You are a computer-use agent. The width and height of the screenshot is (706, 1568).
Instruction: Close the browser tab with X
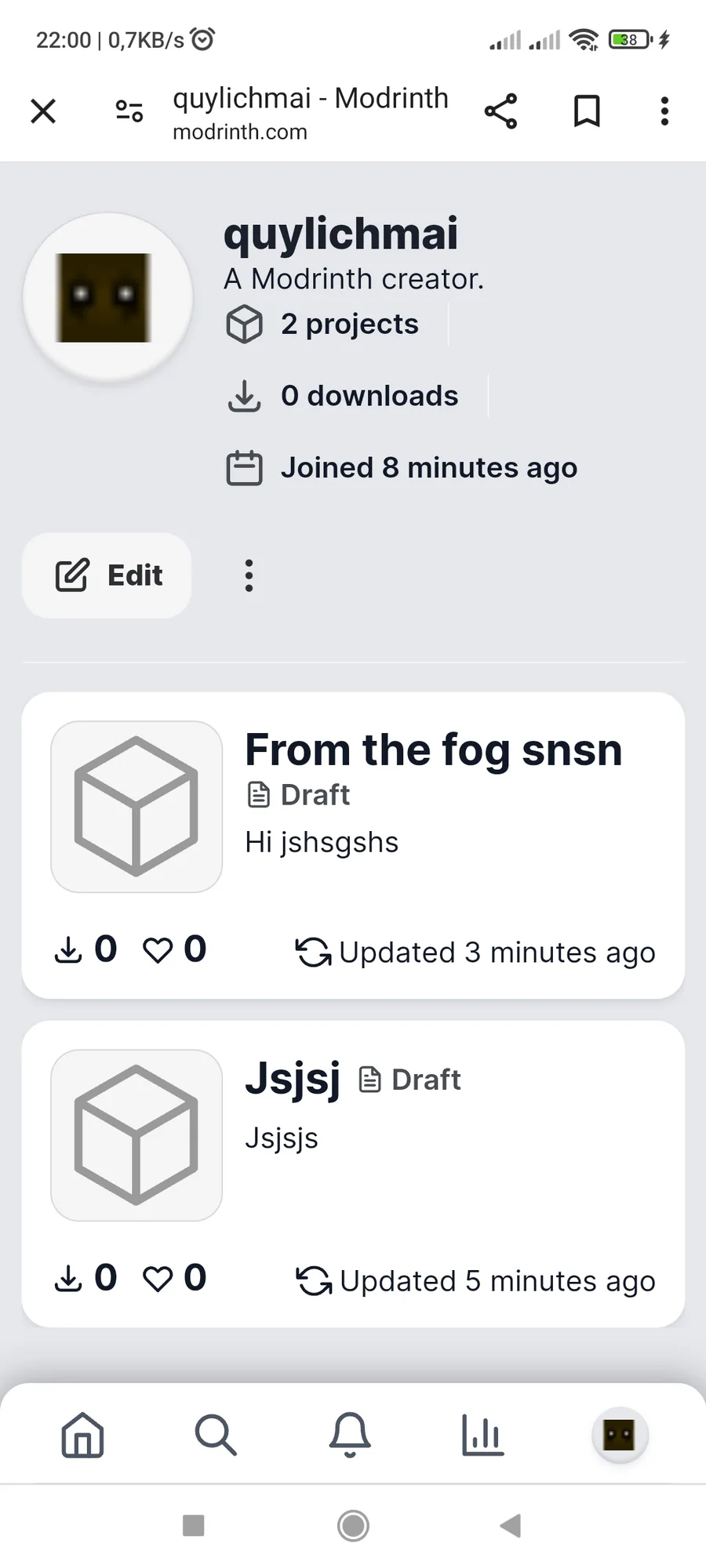[43, 111]
